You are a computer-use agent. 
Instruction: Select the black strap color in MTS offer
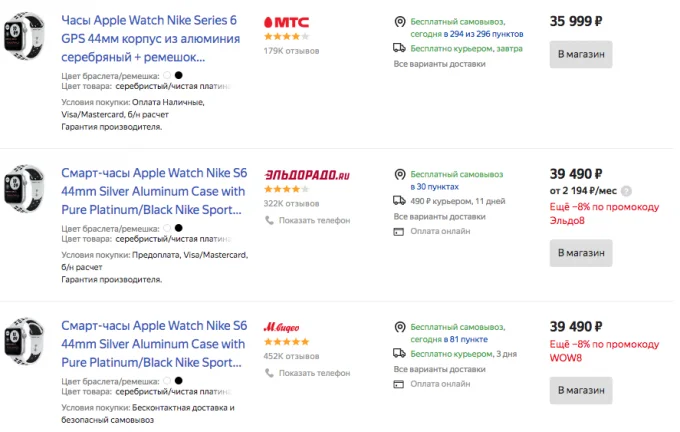[178, 75]
